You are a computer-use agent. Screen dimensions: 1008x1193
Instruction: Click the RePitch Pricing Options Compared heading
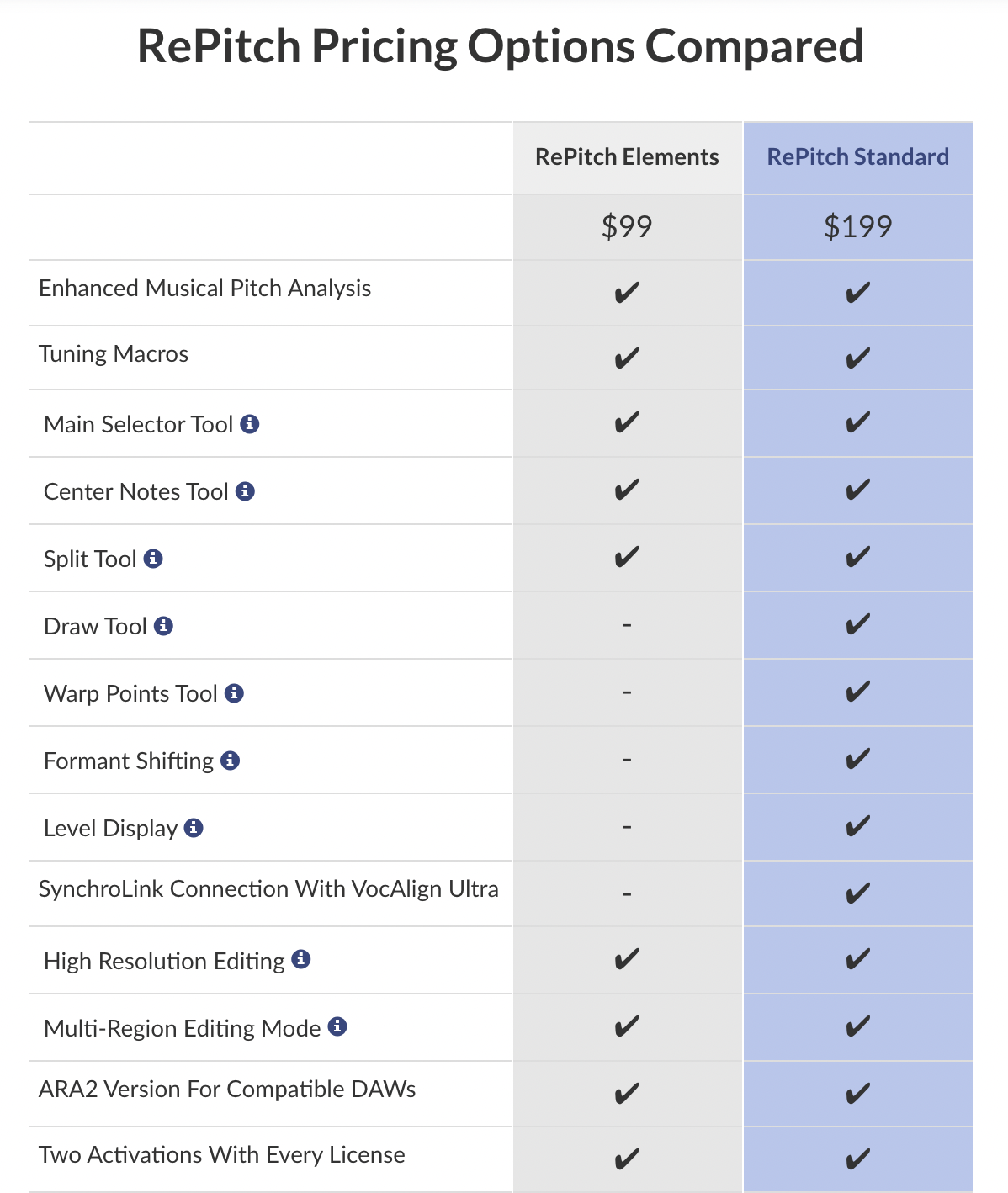tap(501, 46)
